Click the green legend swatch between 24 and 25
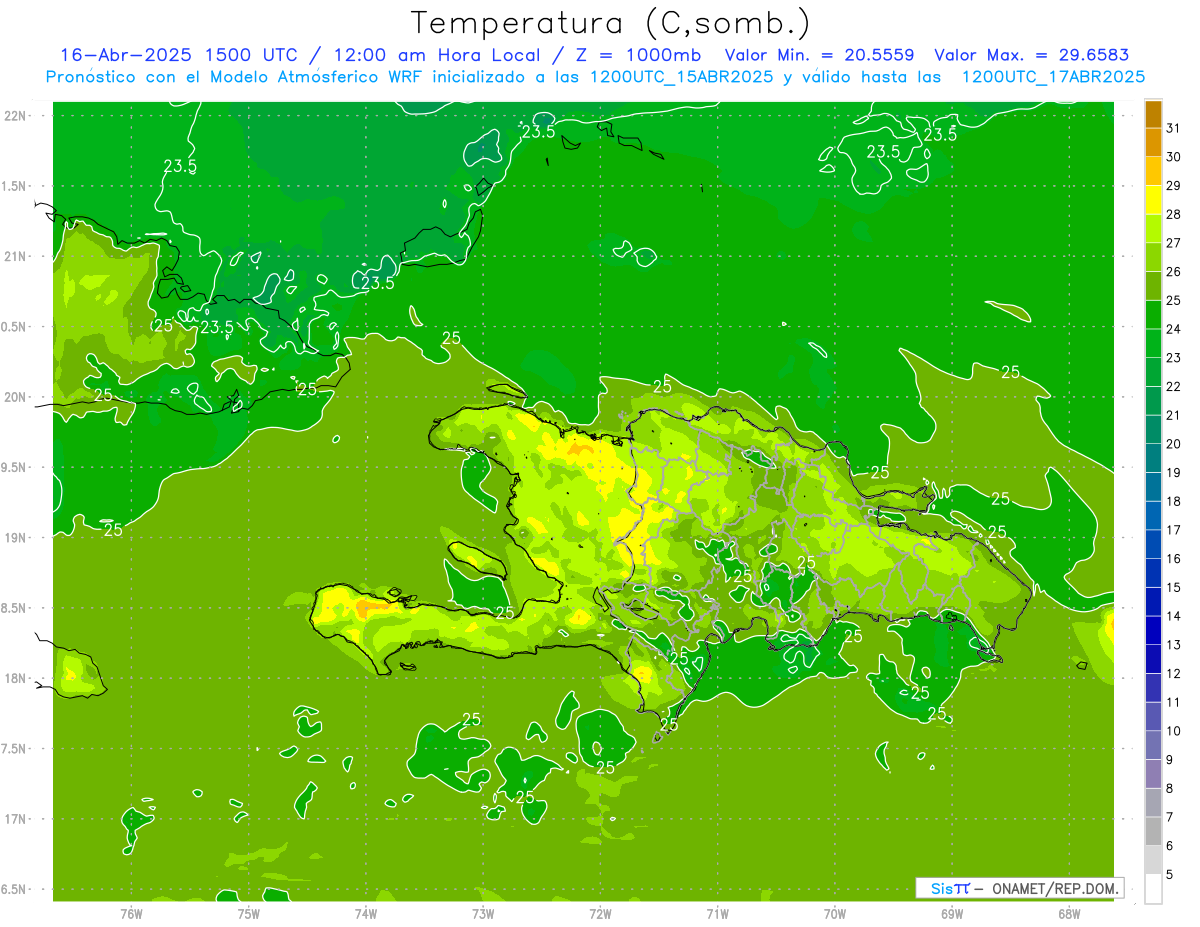This screenshot has width=1200, height=927. 1153,315
